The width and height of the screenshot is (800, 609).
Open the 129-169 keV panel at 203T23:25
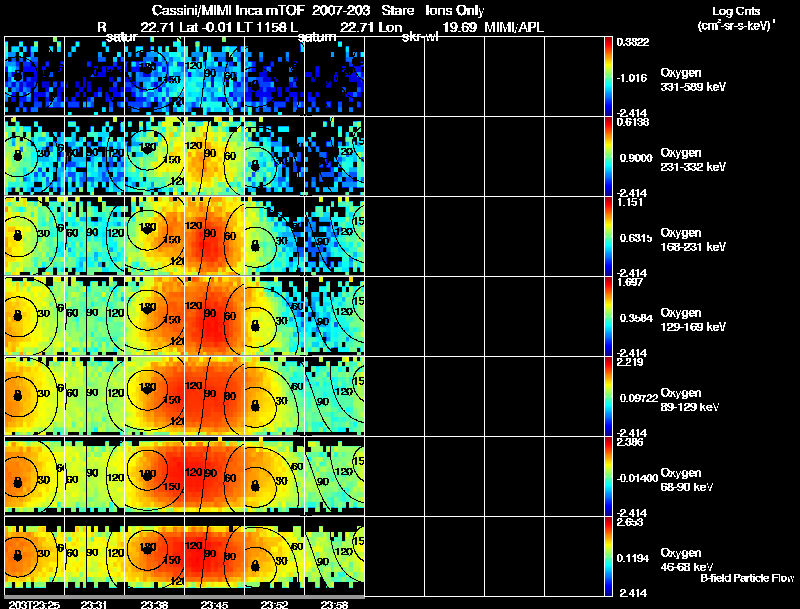35,316
